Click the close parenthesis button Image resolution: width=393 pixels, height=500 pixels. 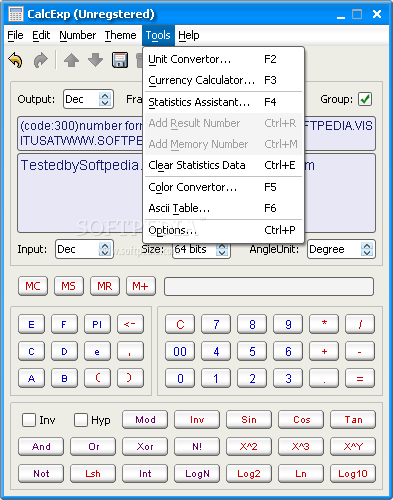[130, 378]
